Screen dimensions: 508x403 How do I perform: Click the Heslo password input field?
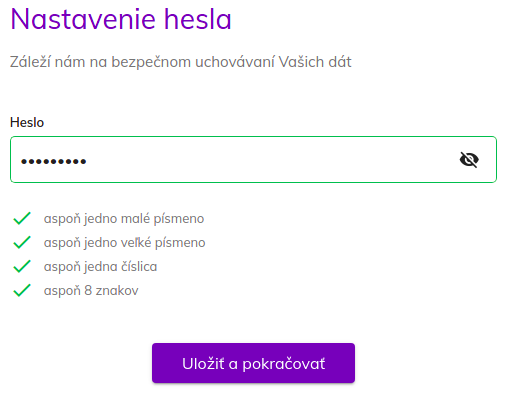click(253, 159)
